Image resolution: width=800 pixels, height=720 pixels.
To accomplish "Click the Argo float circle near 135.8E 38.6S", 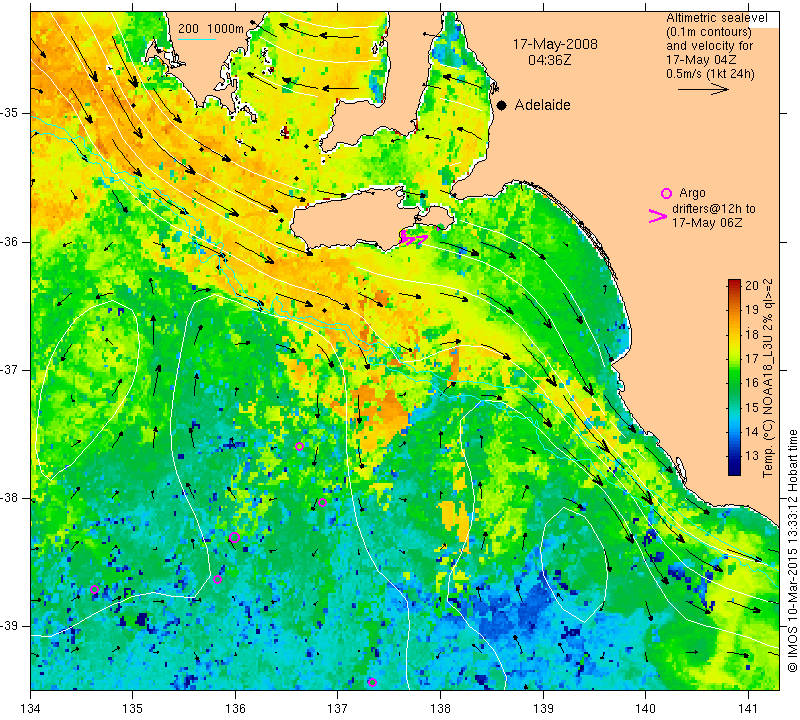I will [x=217, y=579].
